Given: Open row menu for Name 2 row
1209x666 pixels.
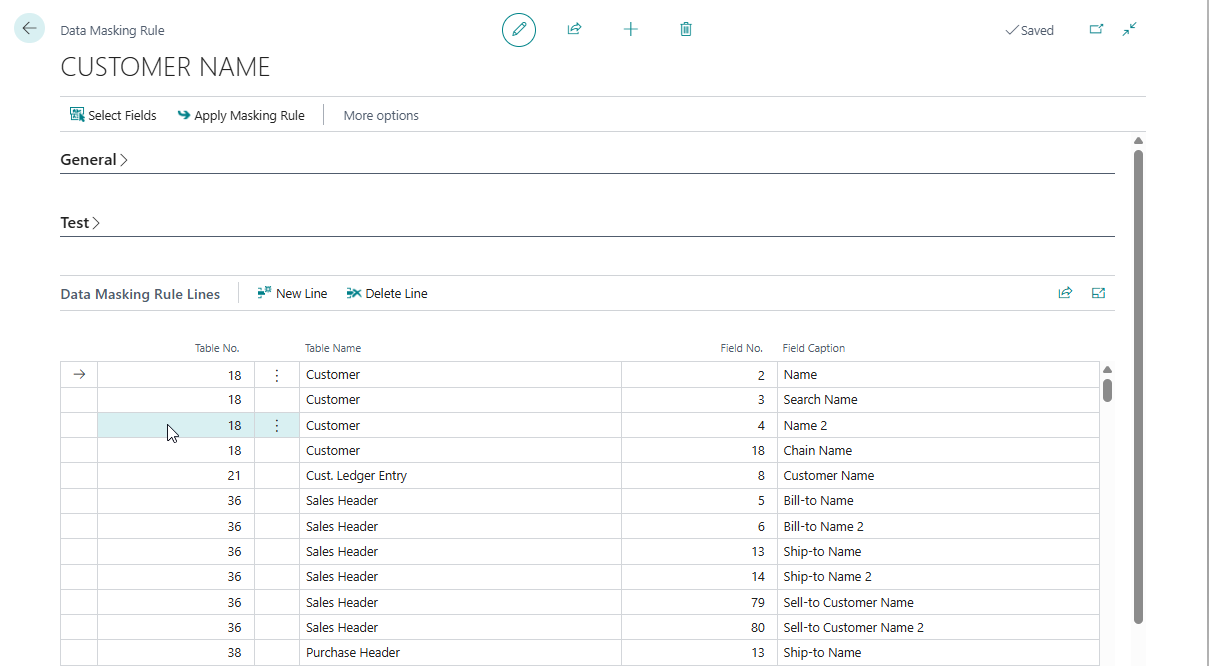Looking at the screenshot, I should point(277,425).
